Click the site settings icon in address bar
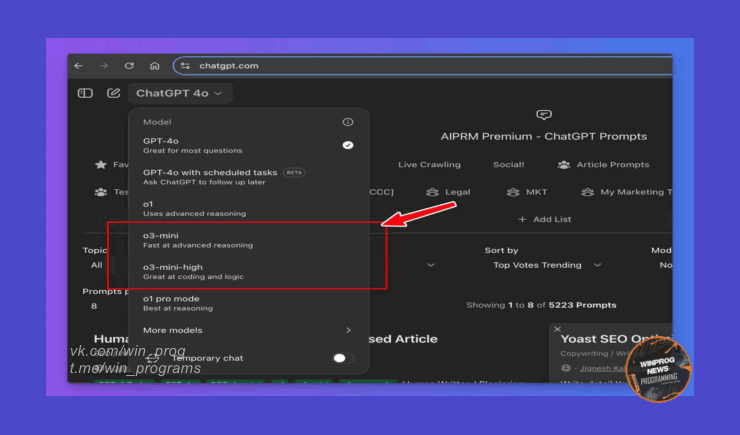This screenshot has width=740, height=435. pos(185,66)
